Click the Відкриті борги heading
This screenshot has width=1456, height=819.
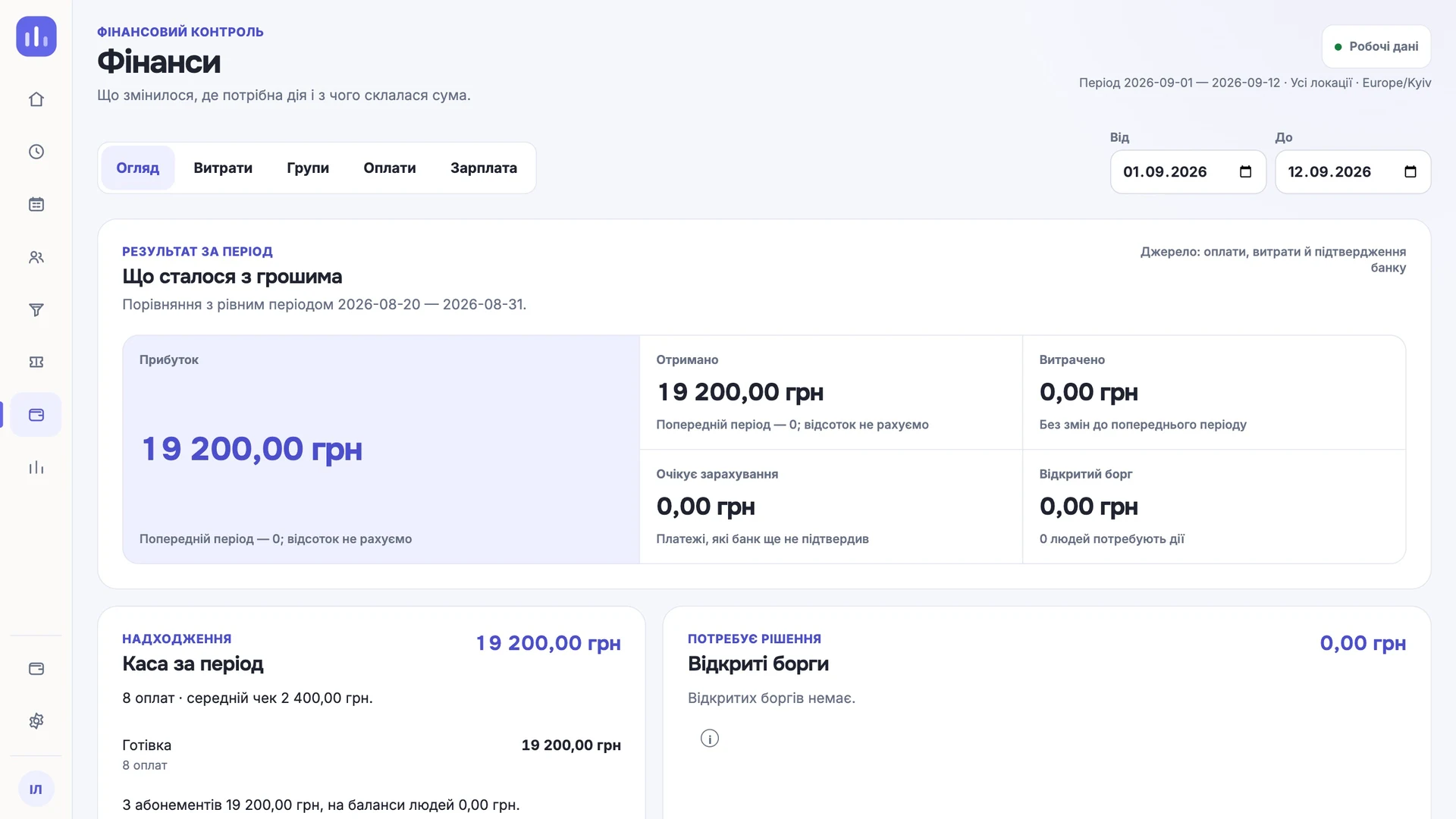[x=758, y=664]
